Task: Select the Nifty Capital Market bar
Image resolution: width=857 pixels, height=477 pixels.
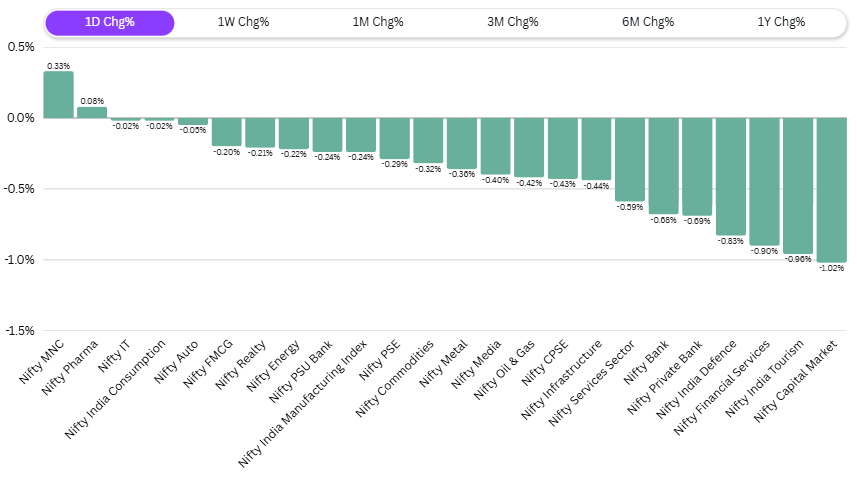Action: (x=831, y=190)
